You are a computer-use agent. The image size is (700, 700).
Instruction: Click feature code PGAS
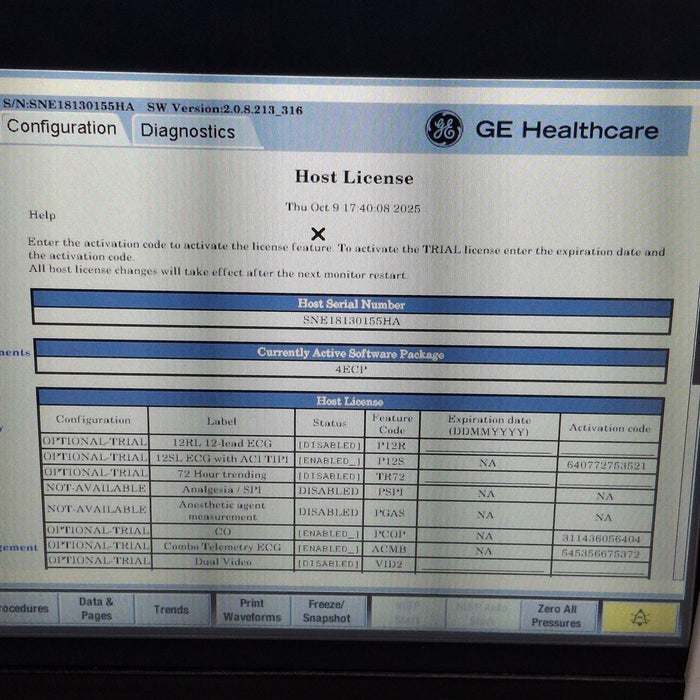pyautogui.click(x=390, y=513)
